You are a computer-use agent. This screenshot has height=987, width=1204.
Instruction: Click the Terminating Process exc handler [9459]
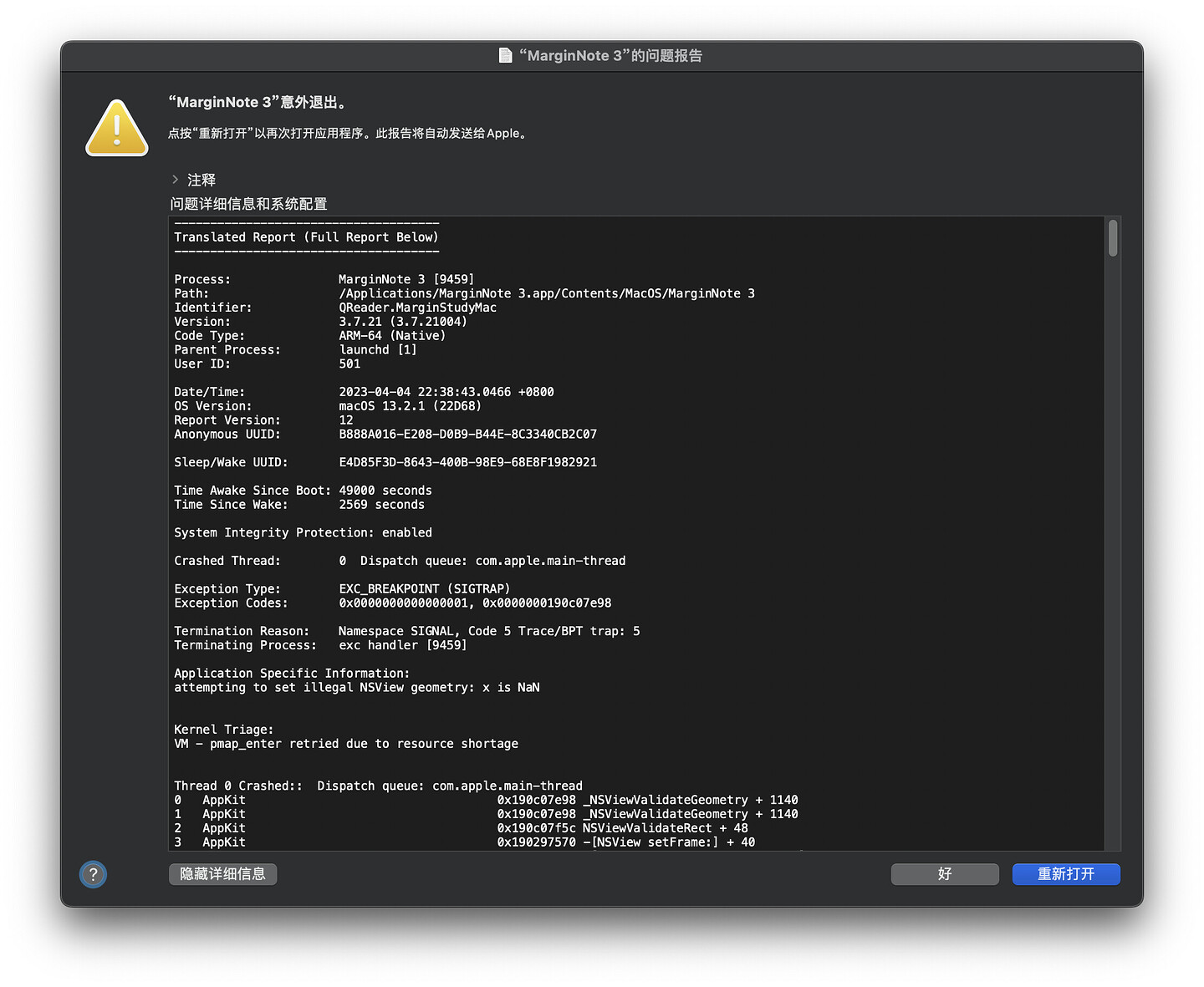(403, 645)
